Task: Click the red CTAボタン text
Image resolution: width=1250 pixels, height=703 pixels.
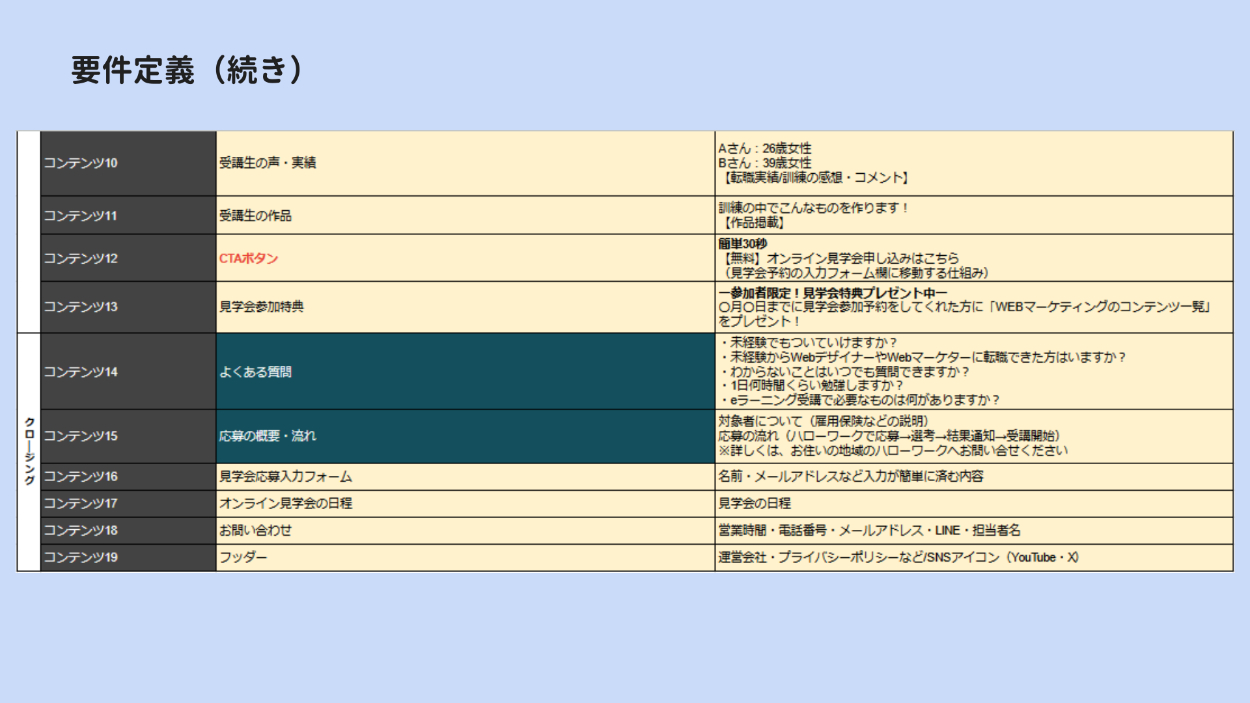Action: tap(248, 259)
